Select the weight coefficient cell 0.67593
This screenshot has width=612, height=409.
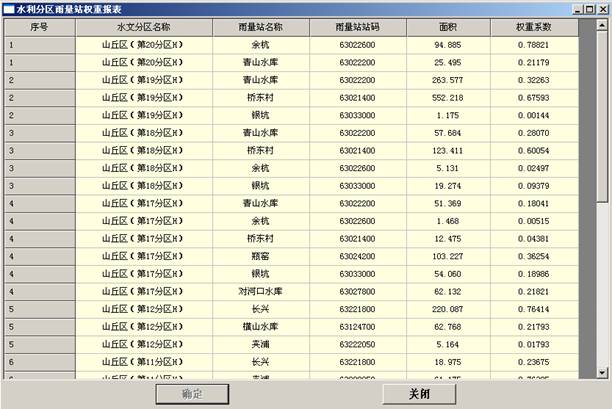coord(534,98)
